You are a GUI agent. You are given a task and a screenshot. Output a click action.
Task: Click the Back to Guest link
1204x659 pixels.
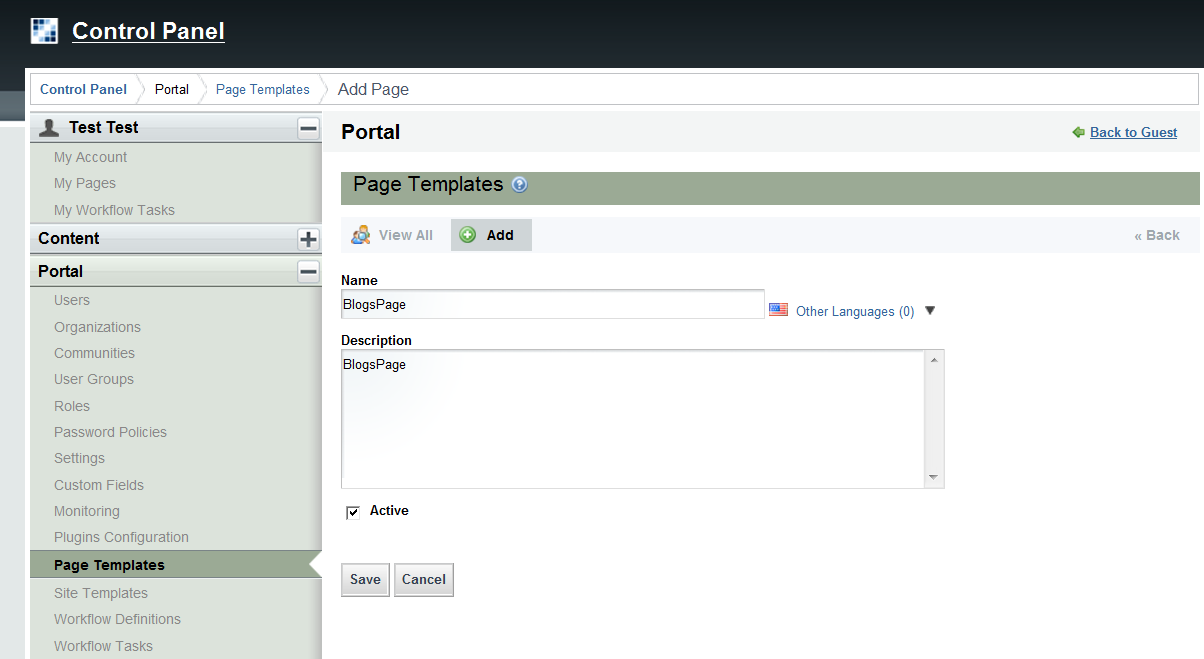coord(1133,132)
